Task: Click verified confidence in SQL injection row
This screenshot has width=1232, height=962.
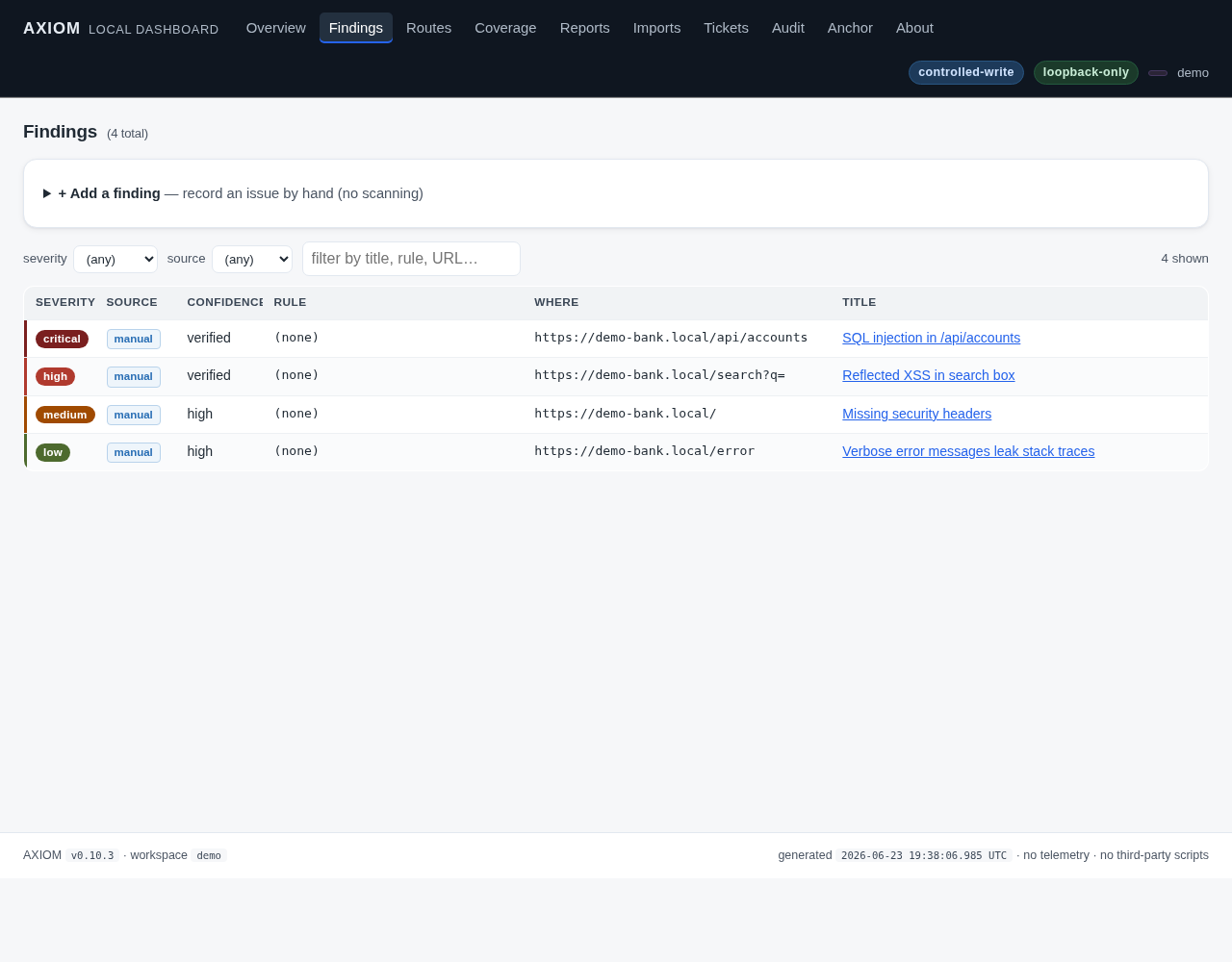Action: (x=209, y=338)
